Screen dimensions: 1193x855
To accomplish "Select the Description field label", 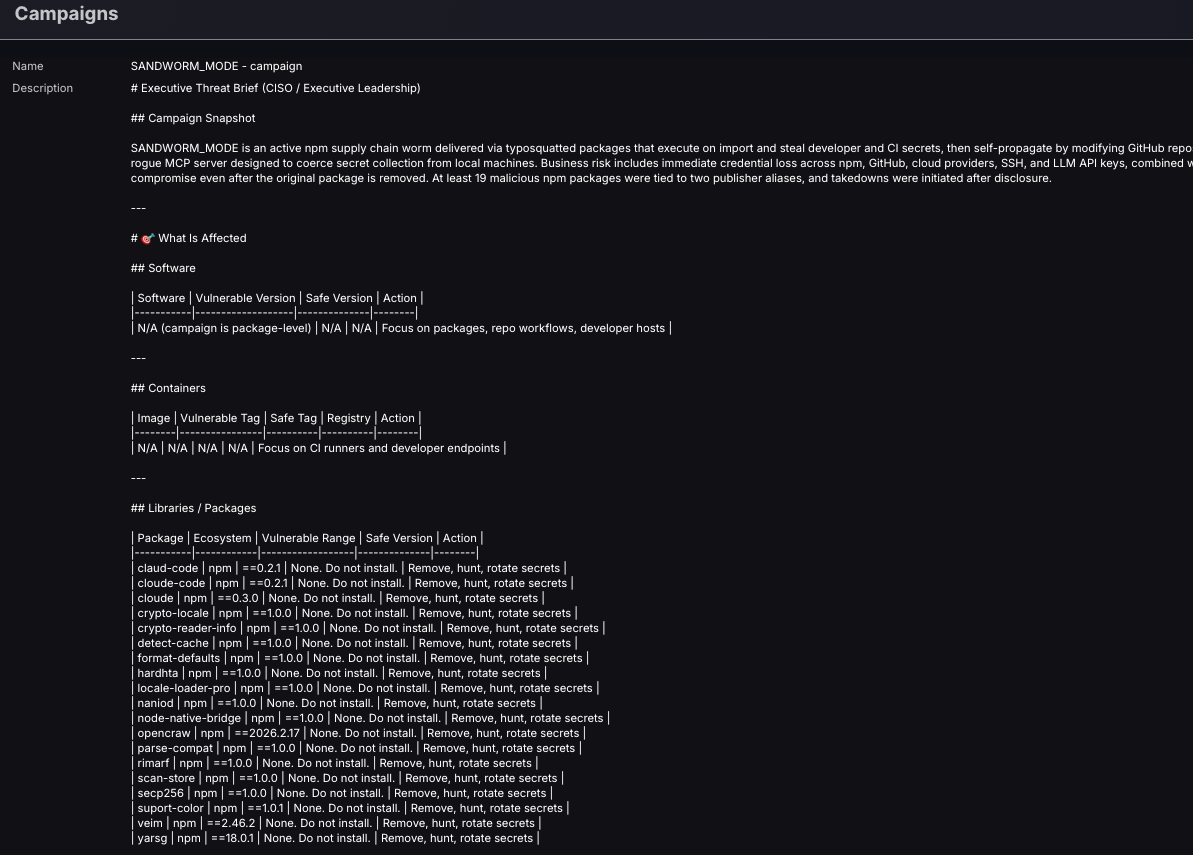I will point(42,88).
